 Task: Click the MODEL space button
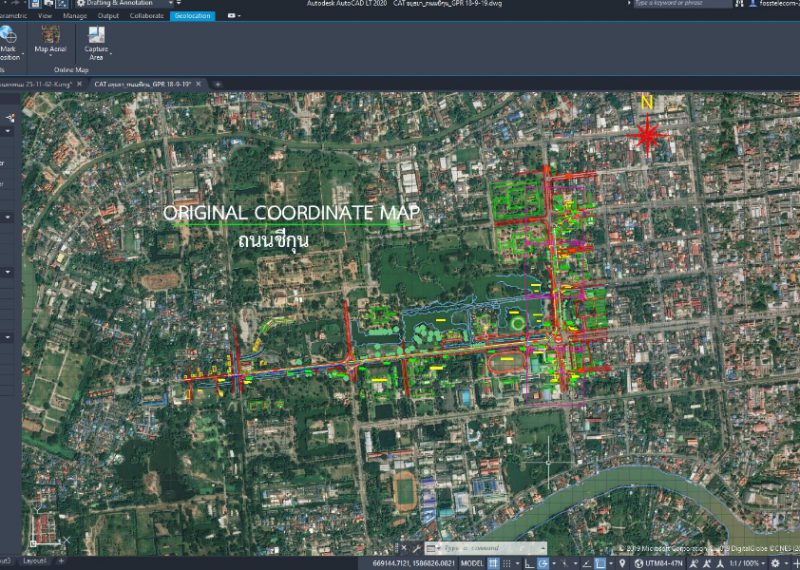[x=472, y=563]
